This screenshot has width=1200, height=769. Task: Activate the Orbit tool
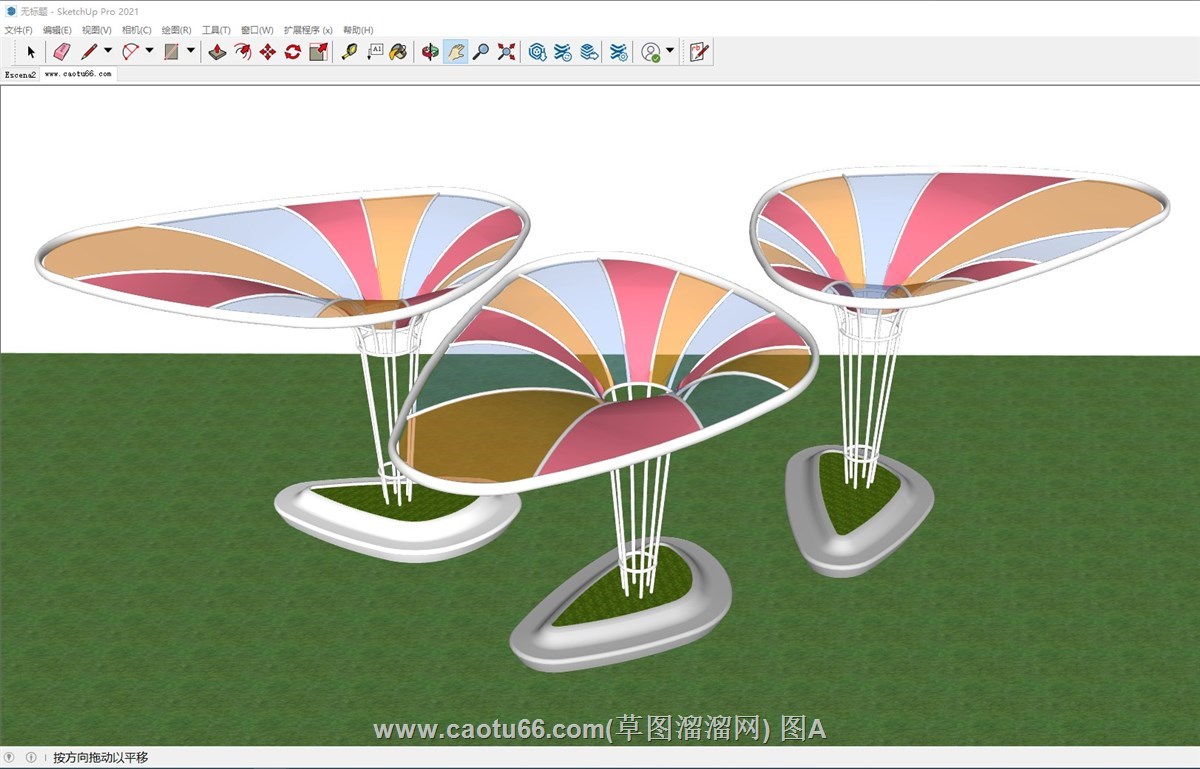[x=430, y=52]
